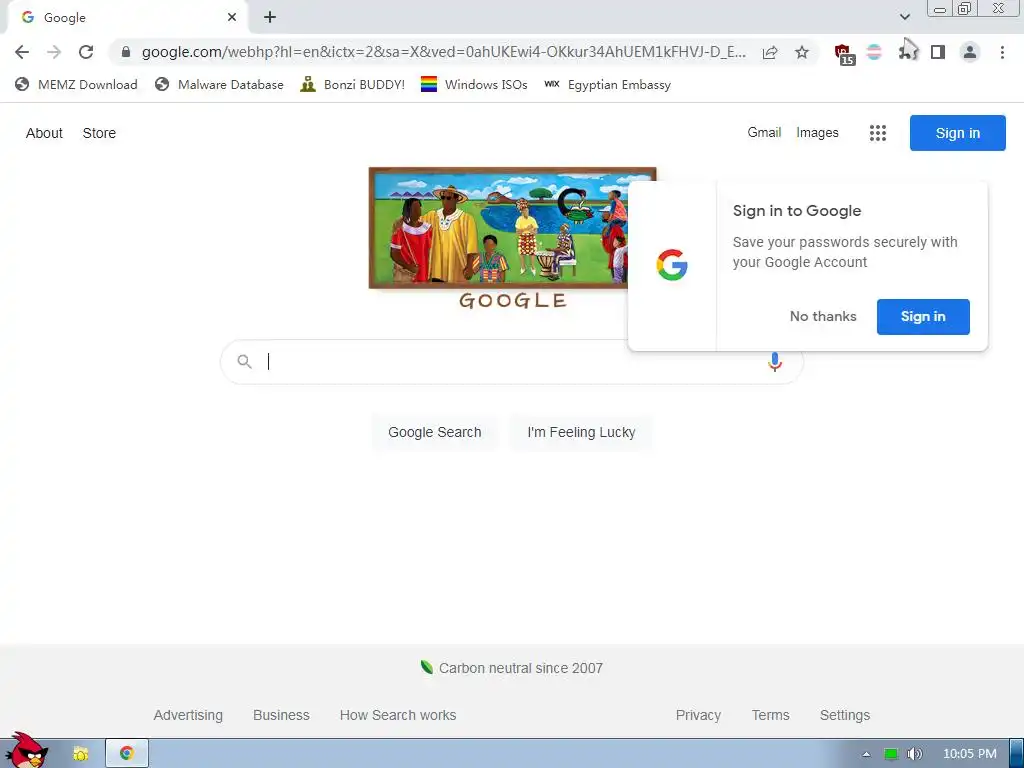This screenshot has height=768, width=1024.
Task: Click the Google logo in the sign-in popup
Action: (672, 265)
